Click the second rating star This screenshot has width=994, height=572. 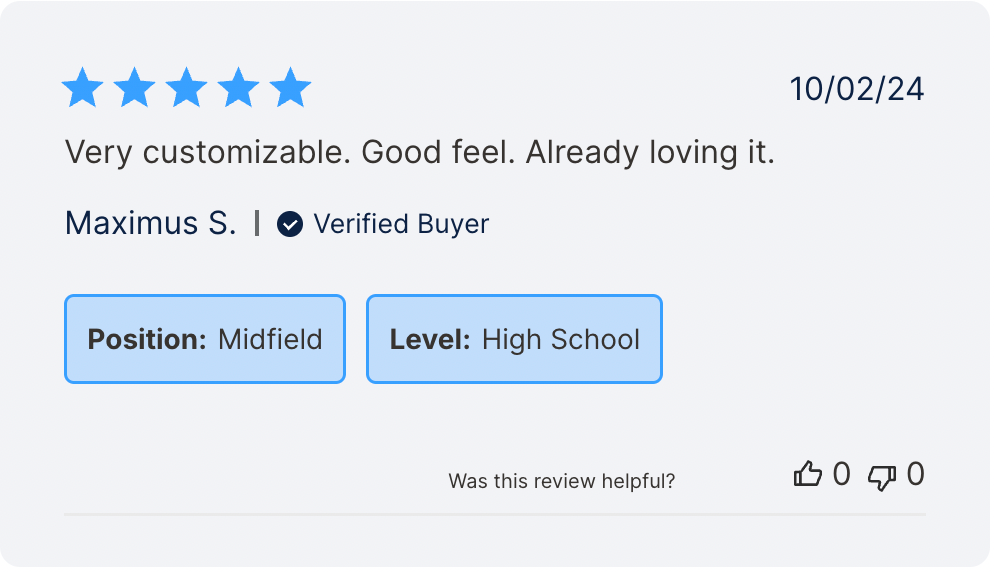click(134, 89)
